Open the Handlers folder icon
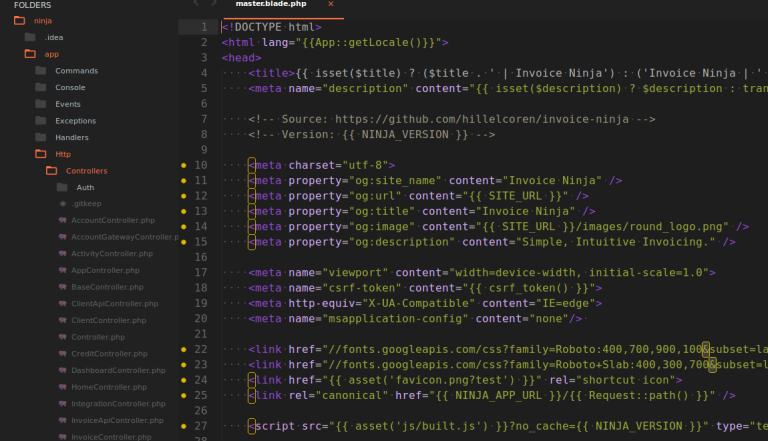768x441 pixels. coord(41,137)
